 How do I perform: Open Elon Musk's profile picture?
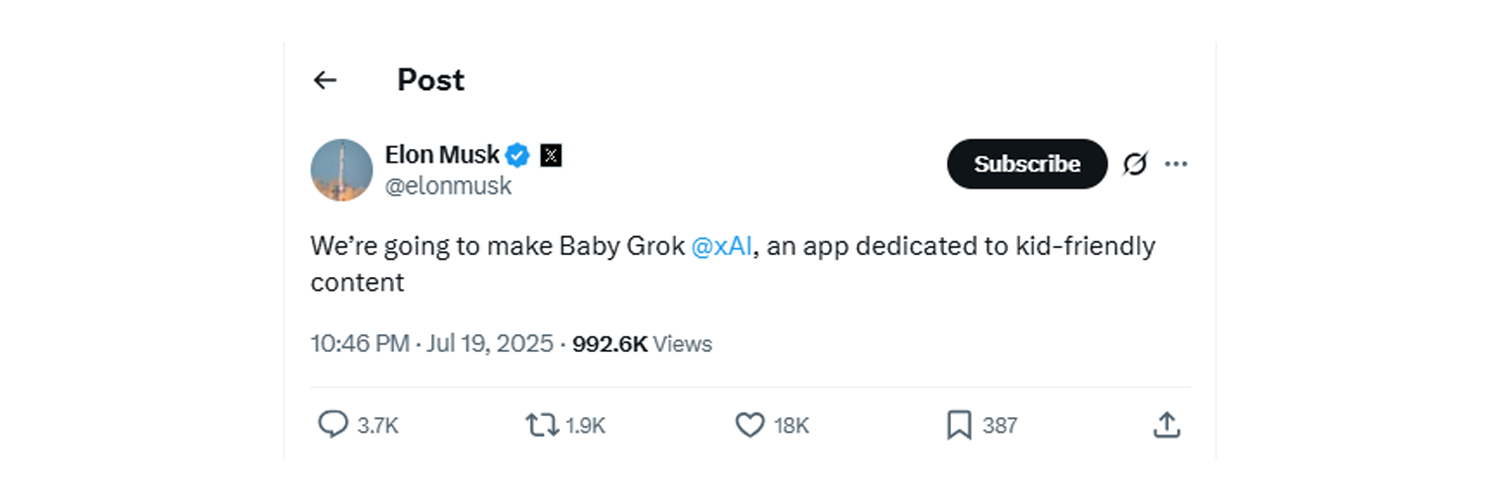(x=341, y=170)
